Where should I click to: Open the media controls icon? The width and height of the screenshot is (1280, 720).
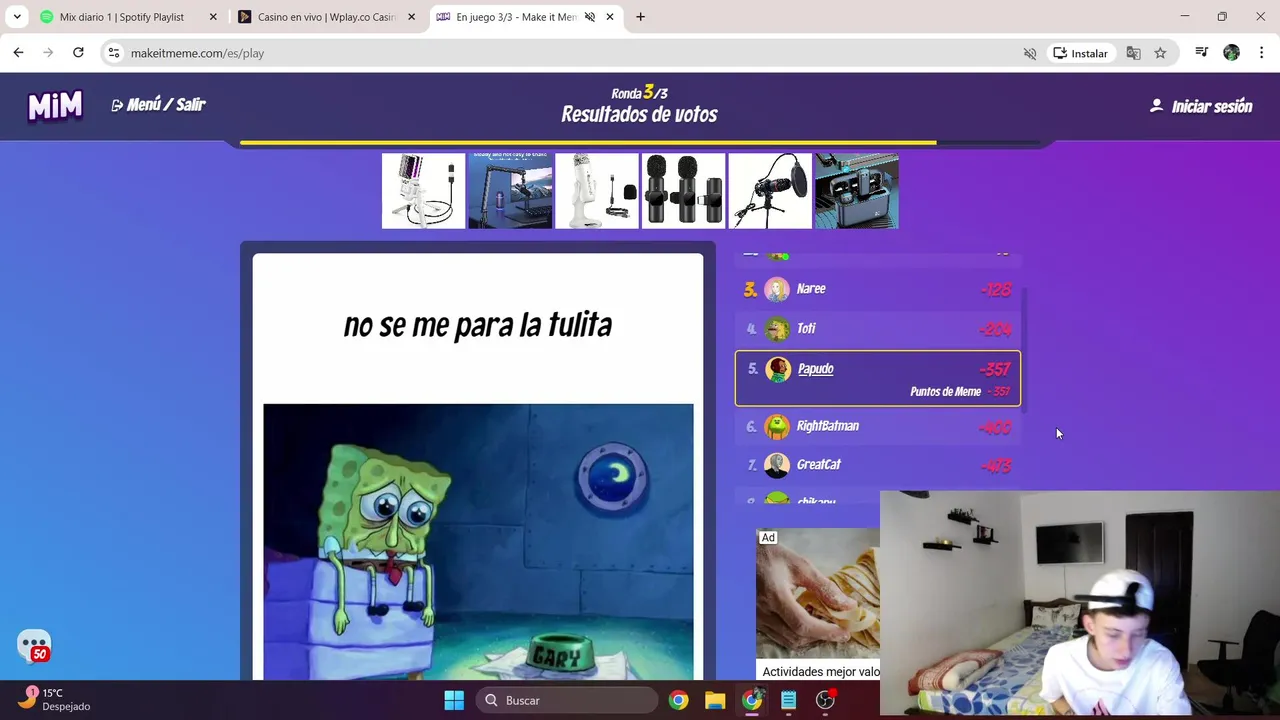(1202, 53)
